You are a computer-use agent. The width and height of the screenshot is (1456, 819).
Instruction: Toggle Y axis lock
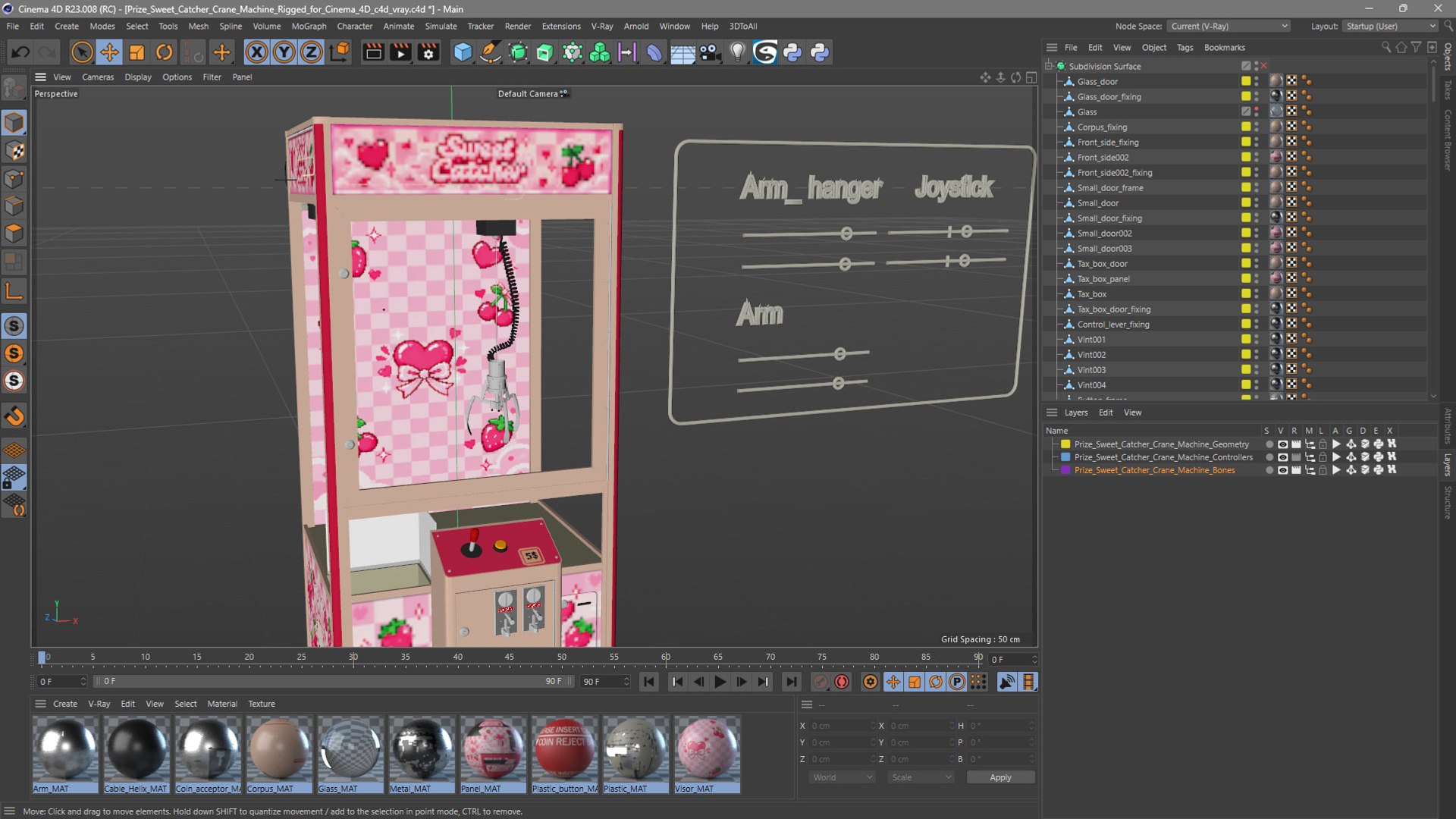tap(284, 52)
